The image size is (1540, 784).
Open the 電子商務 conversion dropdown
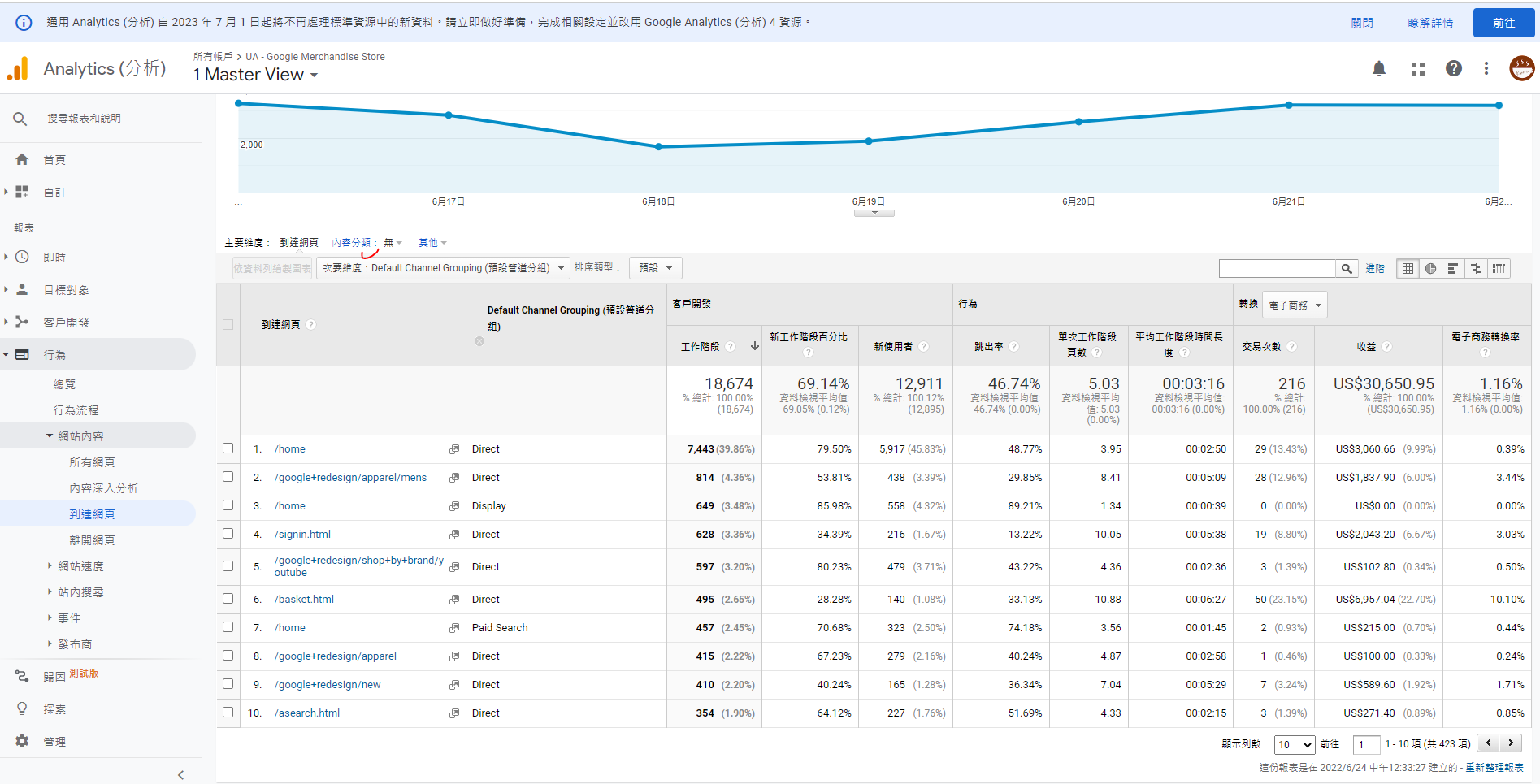[x=1295, y=305]
